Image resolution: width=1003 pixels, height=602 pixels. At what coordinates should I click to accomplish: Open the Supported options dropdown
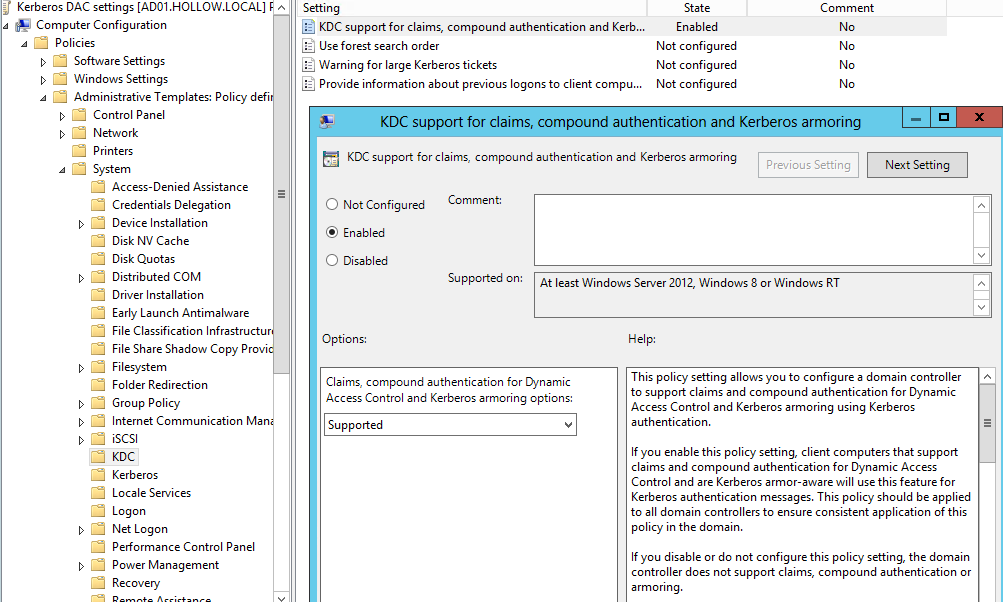(x=450, y=425)
